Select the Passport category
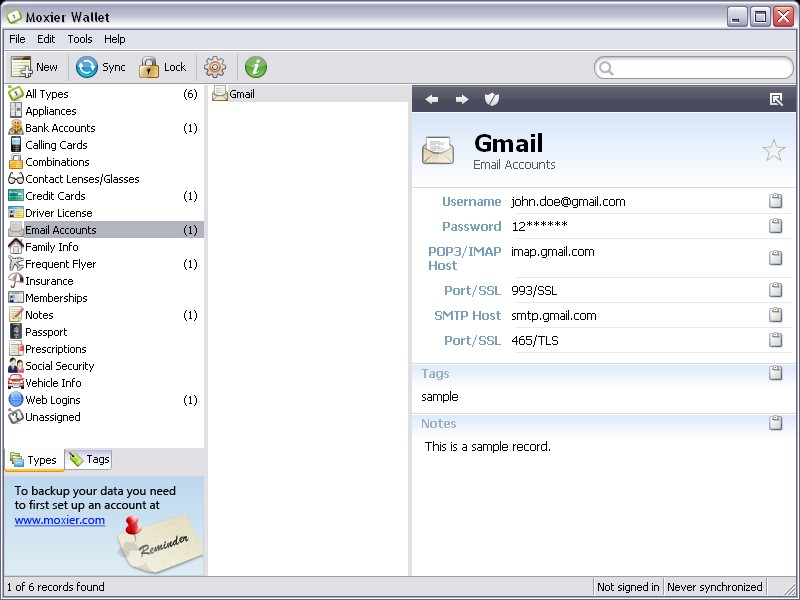The height and width of the screenshot is (600, 800). point(104,332)
